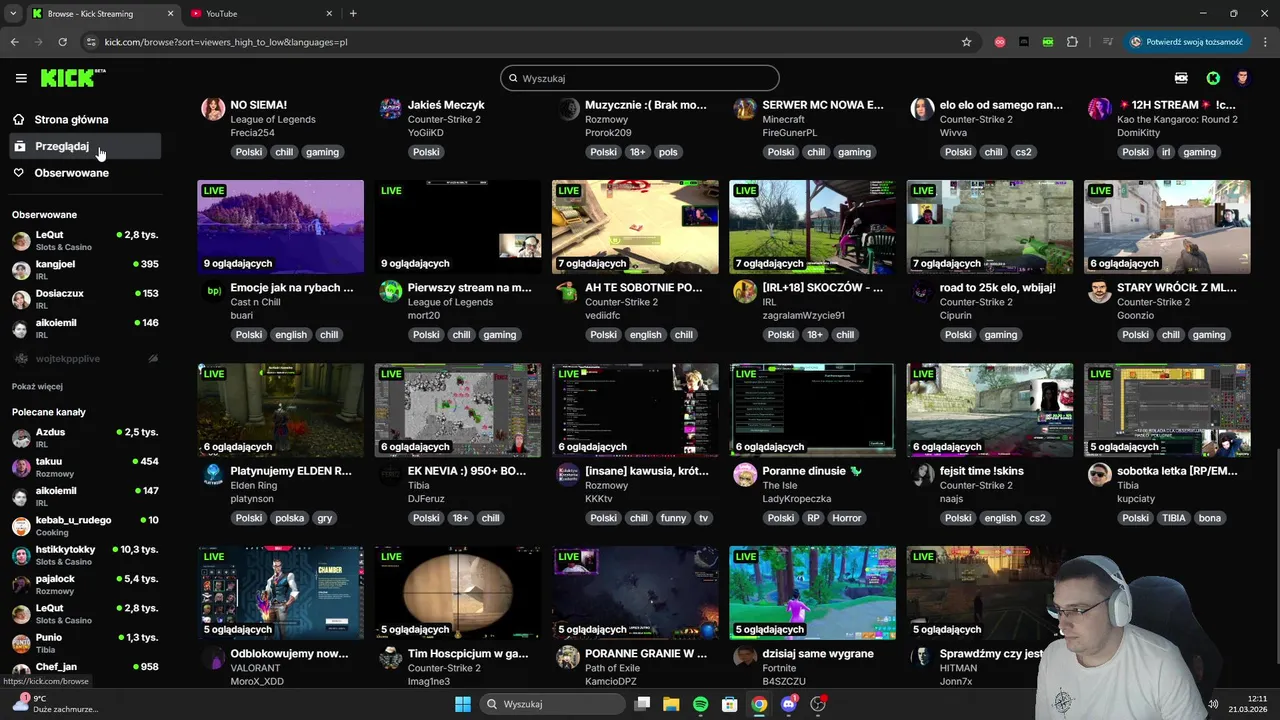This screenshot has height=720, width=1280.
Task: Click the Horror tag under LadyKropeczka
Action: [x=846, y=518]
